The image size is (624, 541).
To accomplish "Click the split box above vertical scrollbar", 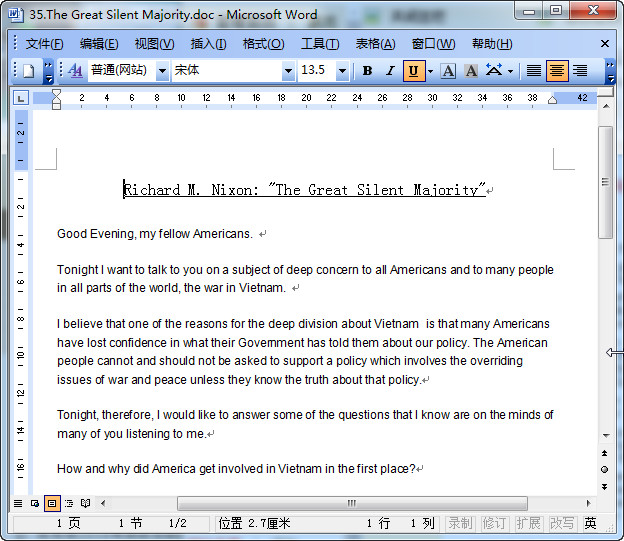I will tap(605, 92).
